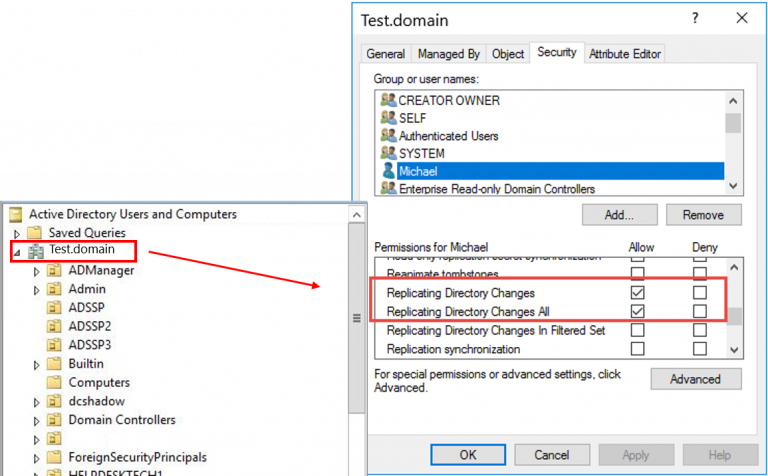This screenshot has width=768, height=476.
Task: Uncheck Allow for Replicating Directory Changes
Action: point(637,293)
